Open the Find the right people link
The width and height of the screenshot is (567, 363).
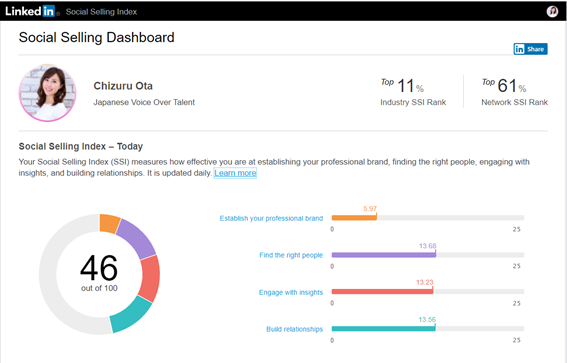(291, 255)
